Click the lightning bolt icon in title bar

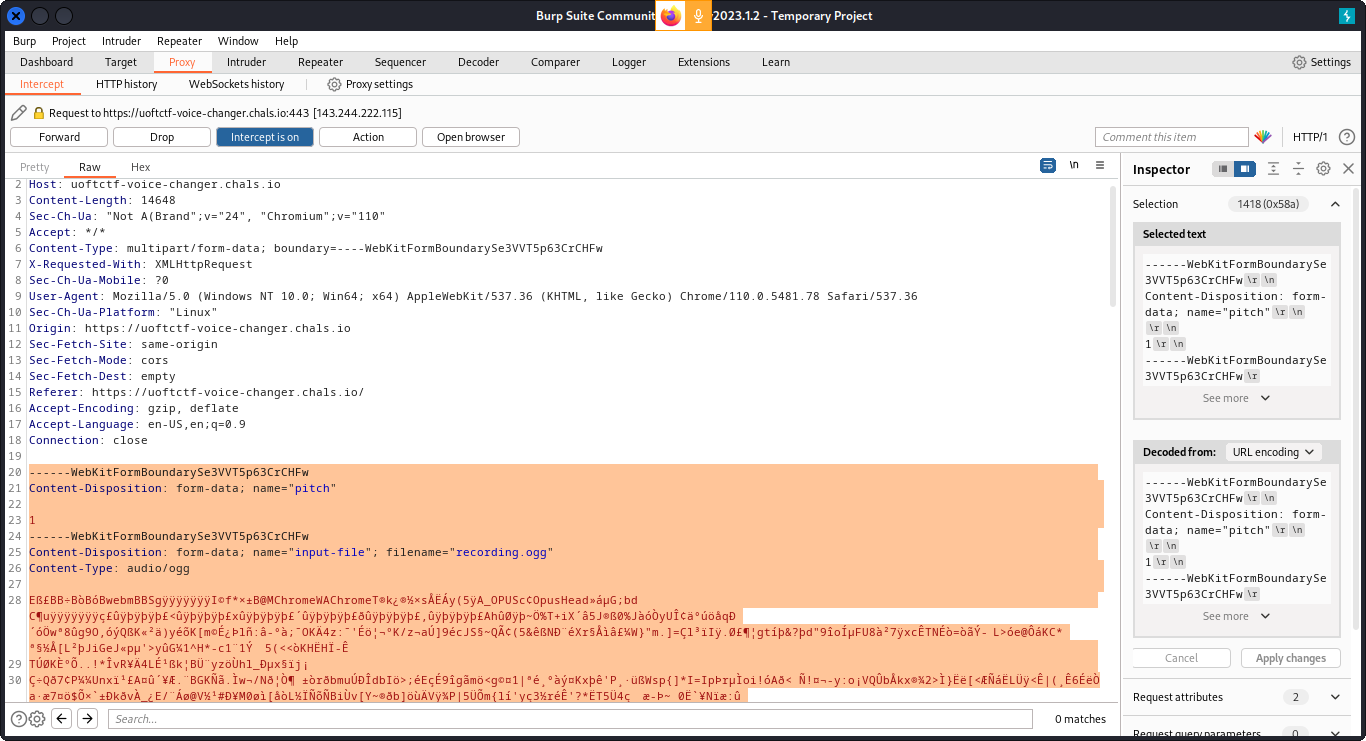(x=1347, y=15)
